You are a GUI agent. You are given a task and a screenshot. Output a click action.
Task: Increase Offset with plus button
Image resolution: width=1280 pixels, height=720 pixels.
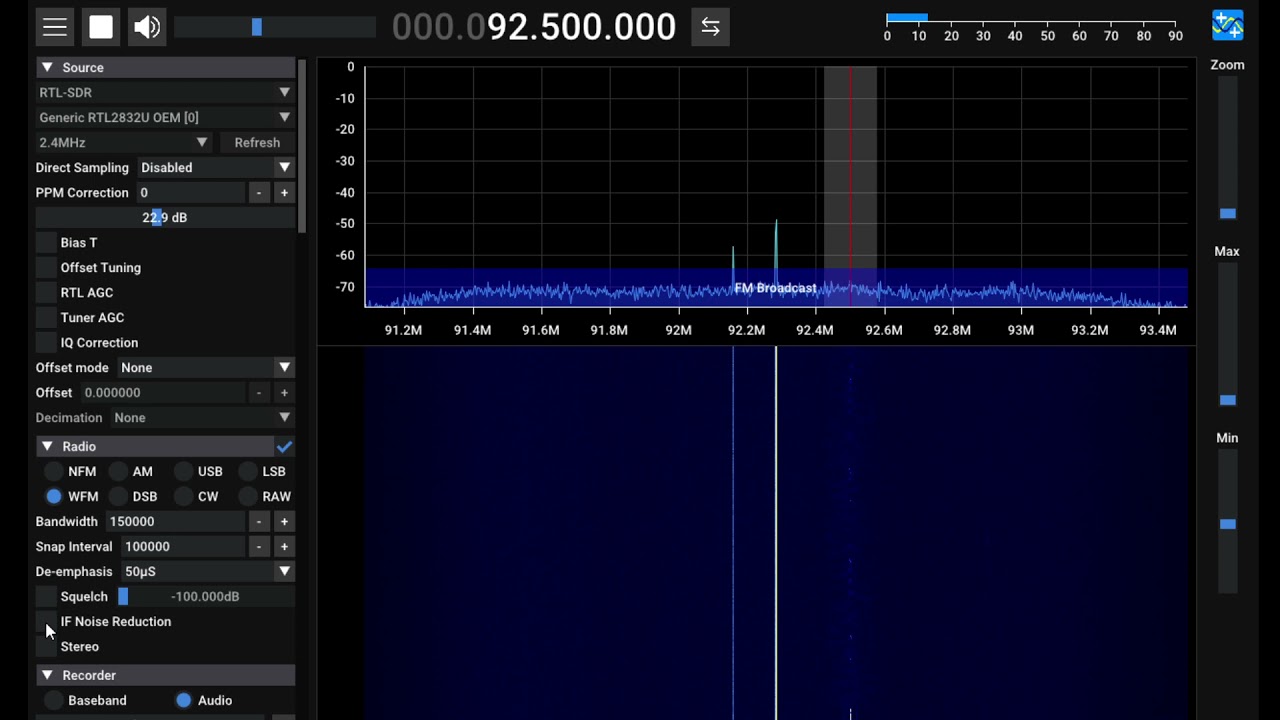coord(284,392)
